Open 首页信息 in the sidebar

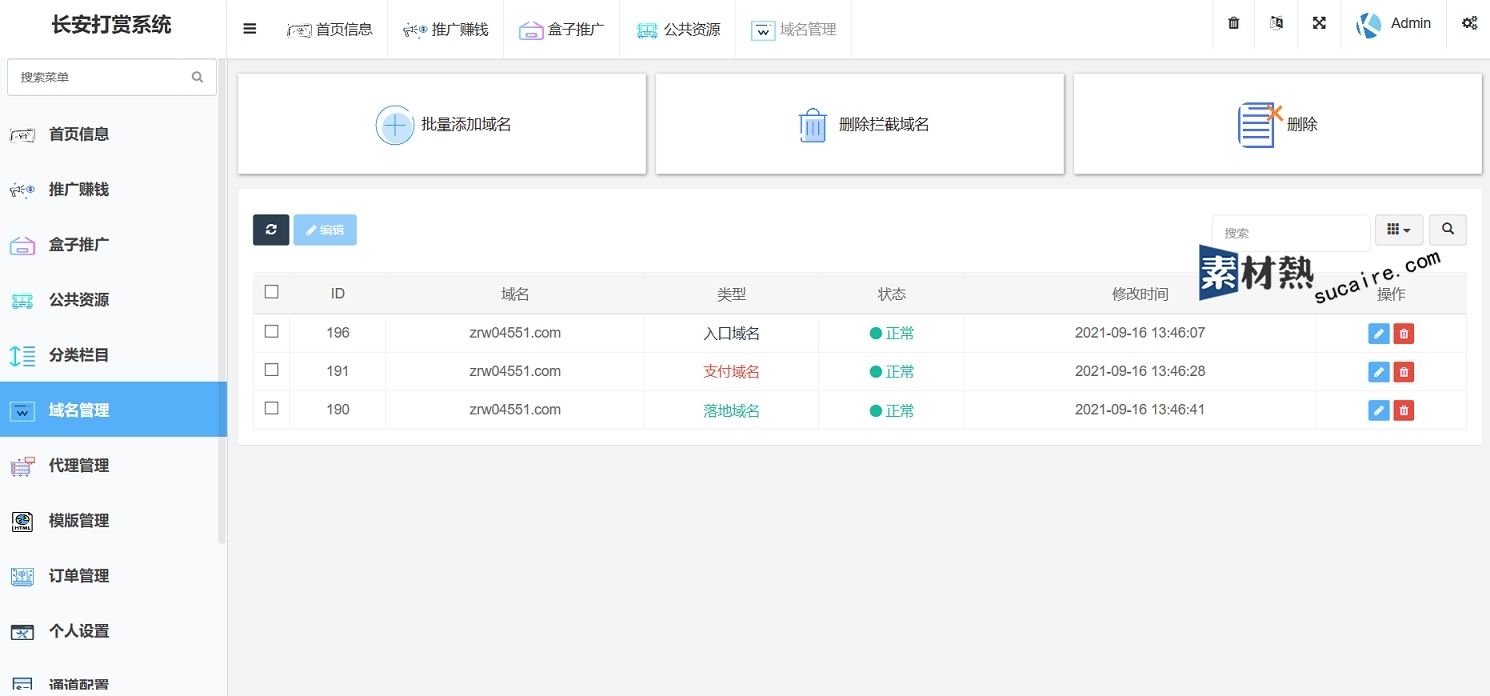pyautogui.click(x=113, y=134)
